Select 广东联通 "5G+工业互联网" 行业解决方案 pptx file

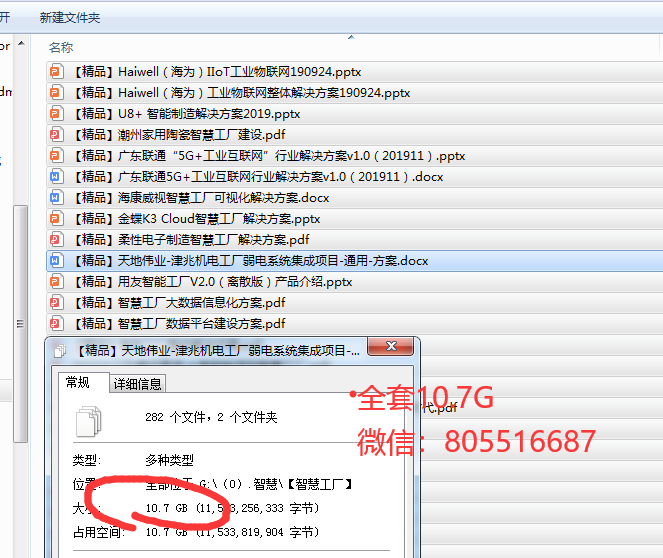coord(355,156)
